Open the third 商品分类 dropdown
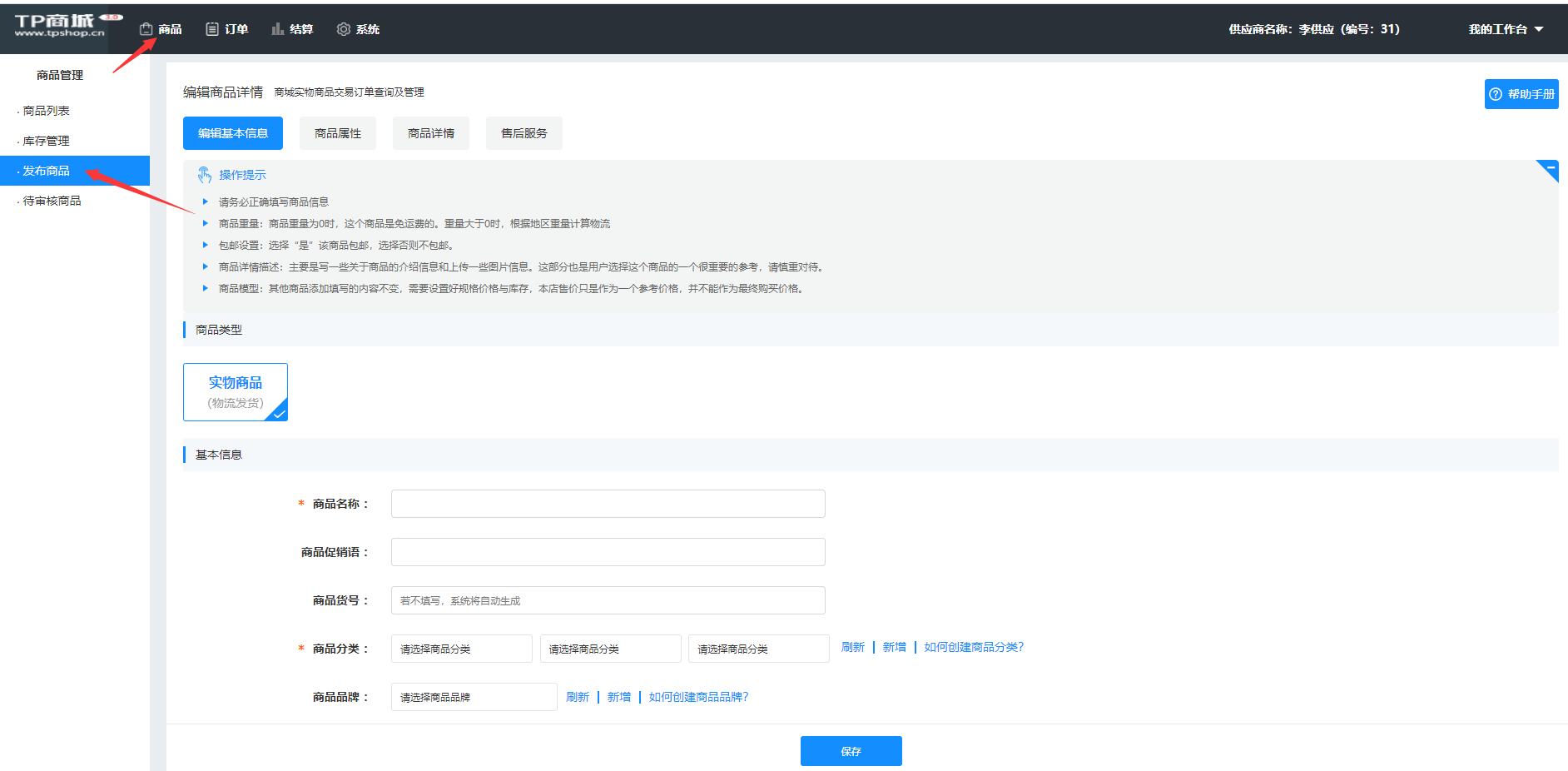The height and width of the screenshot is (771, 1568). point(758,649)
